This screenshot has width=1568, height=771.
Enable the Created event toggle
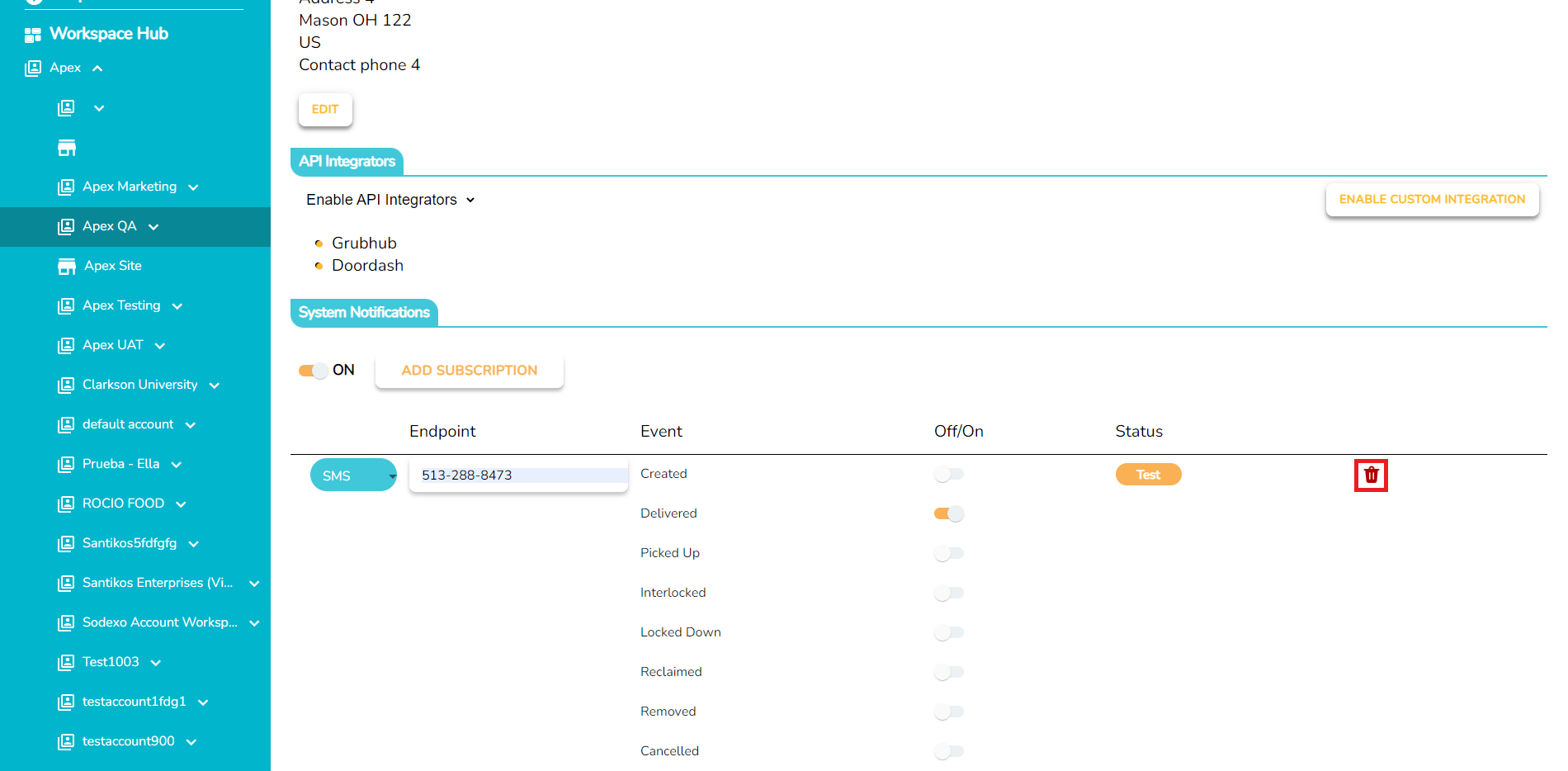click(x=949, y=474)
